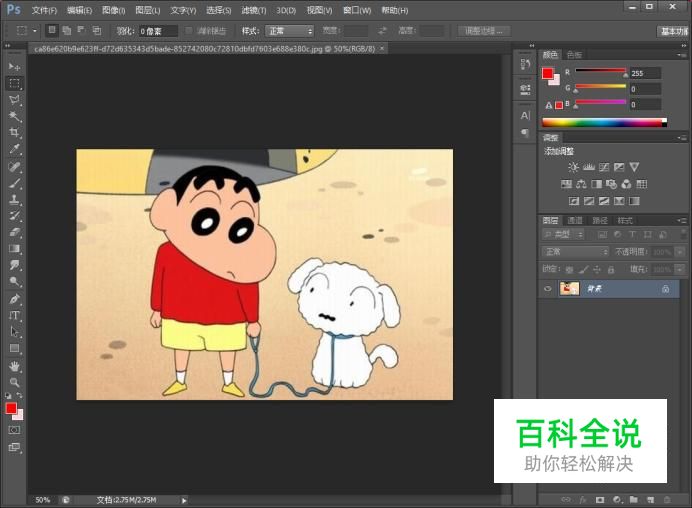Screen dimensions: 692x508
Task: Select the Zoom tool in the toolbox
Action: [x=14, y=382]
